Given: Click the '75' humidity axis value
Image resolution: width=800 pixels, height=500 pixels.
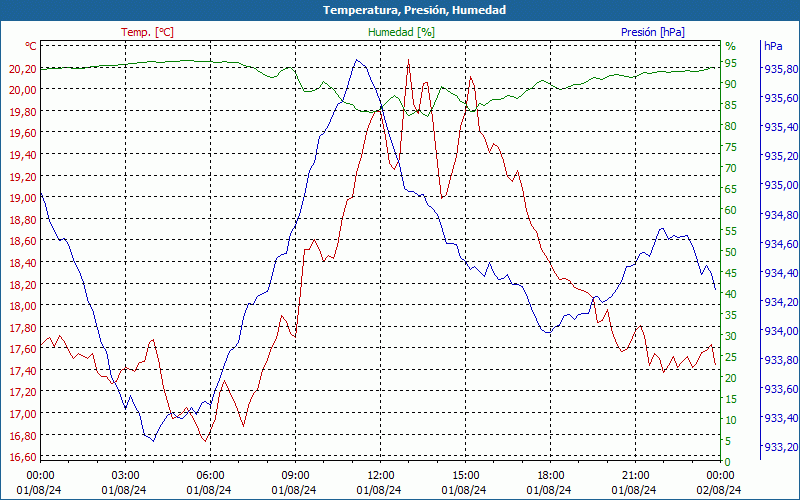Looking at the screenshot, I should click(x=731, y=147).
